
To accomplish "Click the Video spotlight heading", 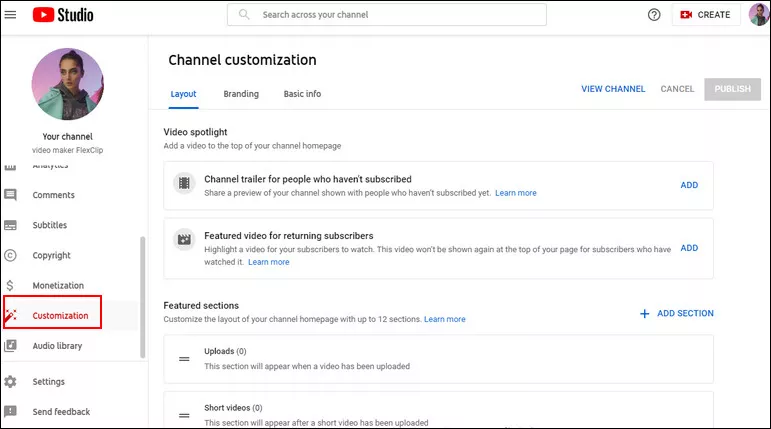I will [x=195, y=132].
